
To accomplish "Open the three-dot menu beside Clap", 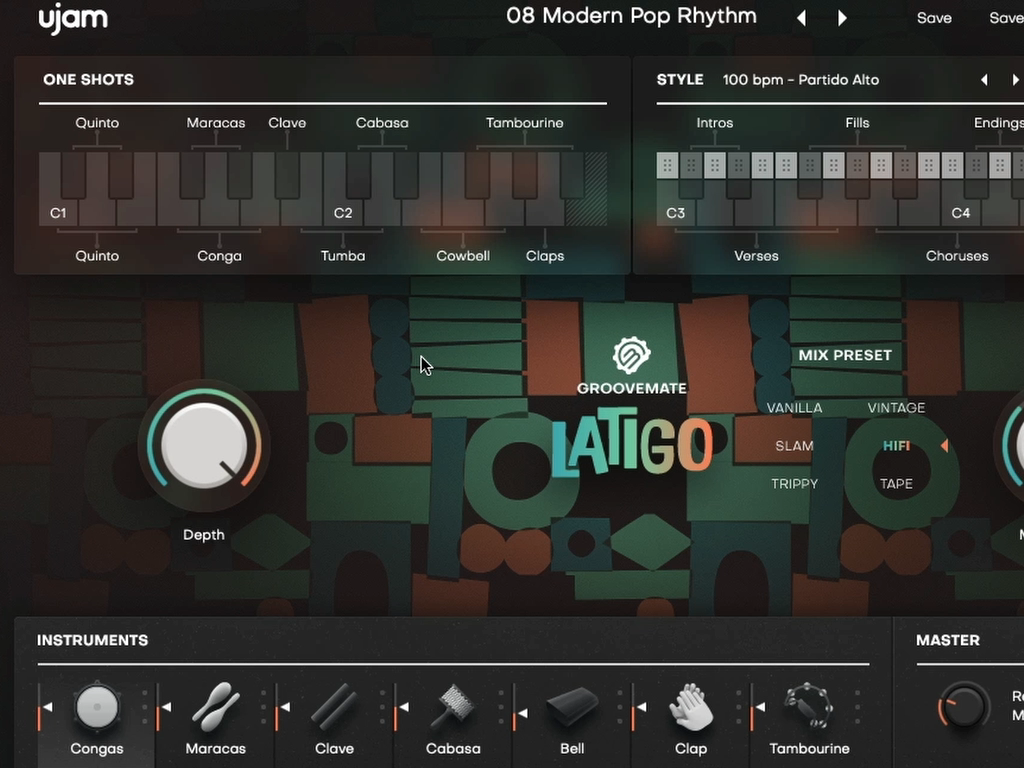I will 739,707.
